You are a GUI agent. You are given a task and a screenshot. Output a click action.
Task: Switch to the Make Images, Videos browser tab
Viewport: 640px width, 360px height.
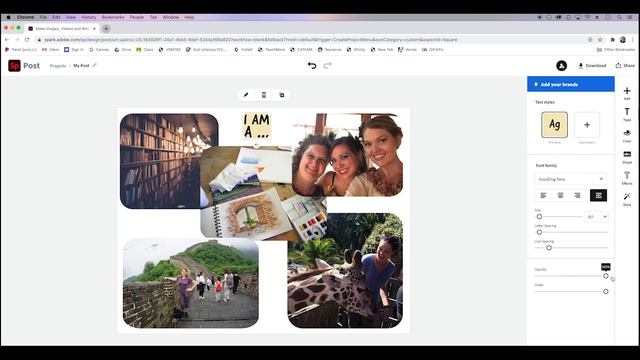[x=62, y=29]
